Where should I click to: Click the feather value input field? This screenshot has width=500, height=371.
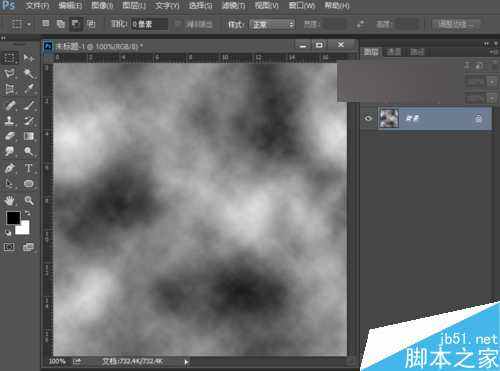[x=149, y=24]
